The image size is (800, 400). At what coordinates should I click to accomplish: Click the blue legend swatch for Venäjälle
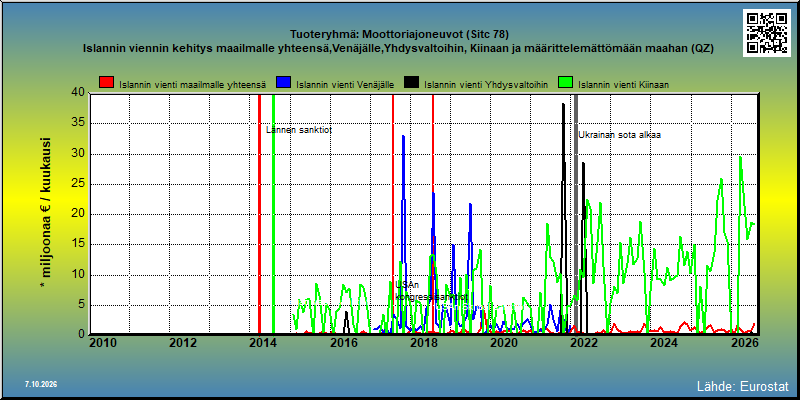click(x=283, y=82)
